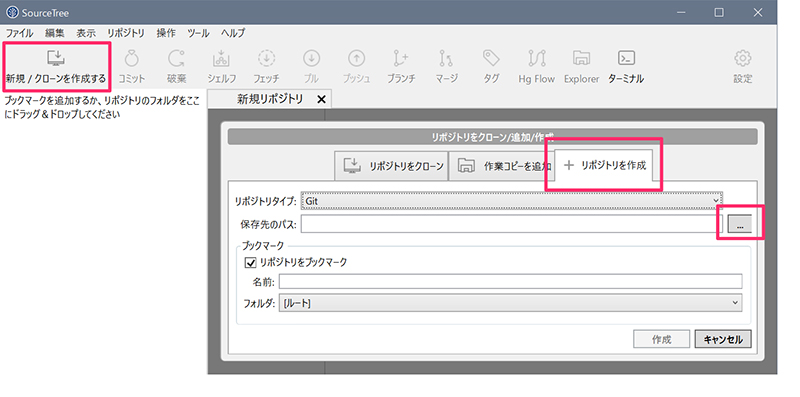
Task: Close the 新規リポジトリ tab with X
Action: pyautogui.click(x=321, y=100)
